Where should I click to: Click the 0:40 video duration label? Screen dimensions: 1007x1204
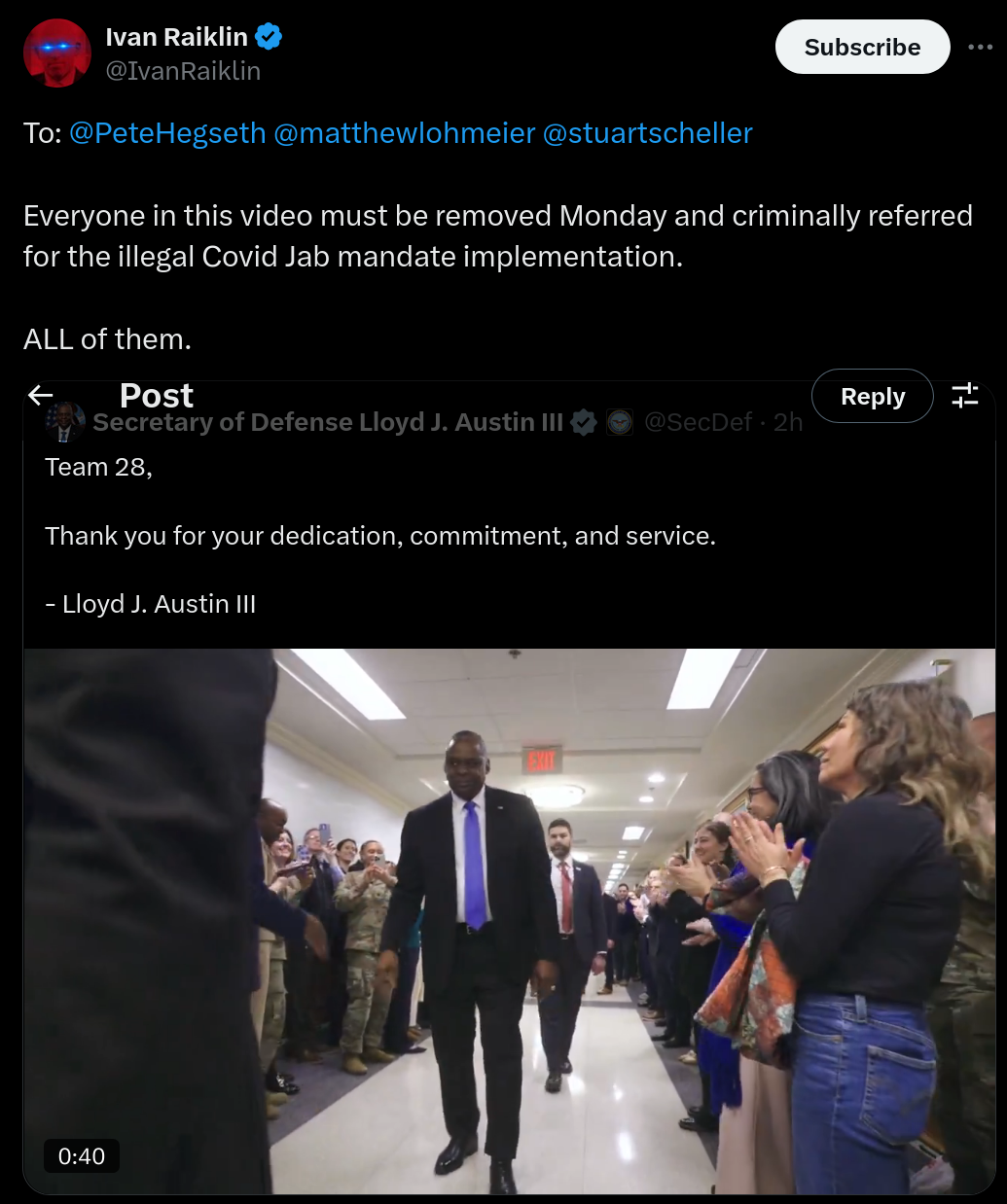[x=82, y=1156]
